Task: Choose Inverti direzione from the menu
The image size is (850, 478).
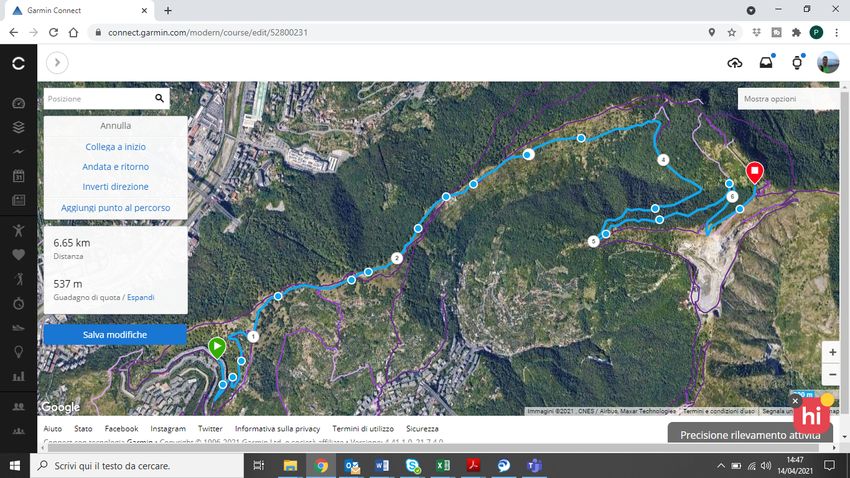Action: coord(116,187)
